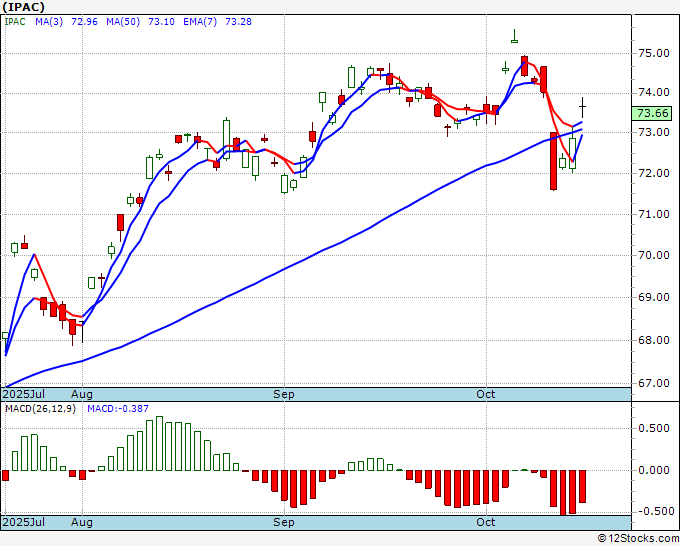Select the MA(50) legend label
Image resolution: width=680 pixels, height=546 pixels.
[123, 22]
